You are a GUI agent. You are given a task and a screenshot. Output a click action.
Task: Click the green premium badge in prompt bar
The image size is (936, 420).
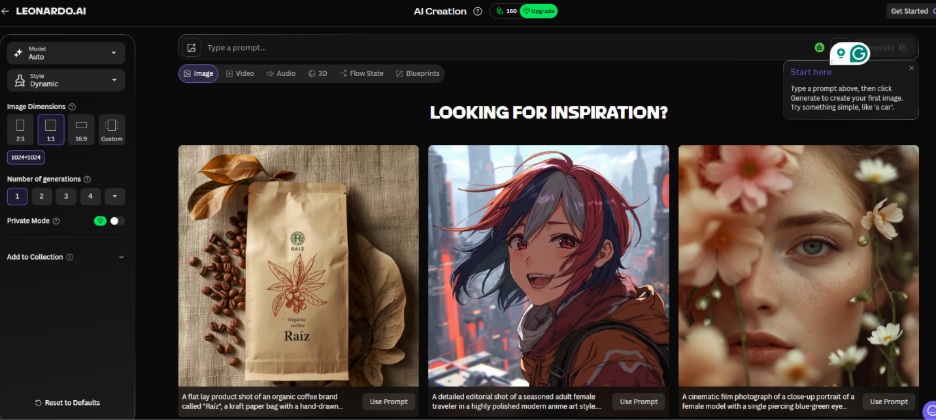tap(820, 48)
